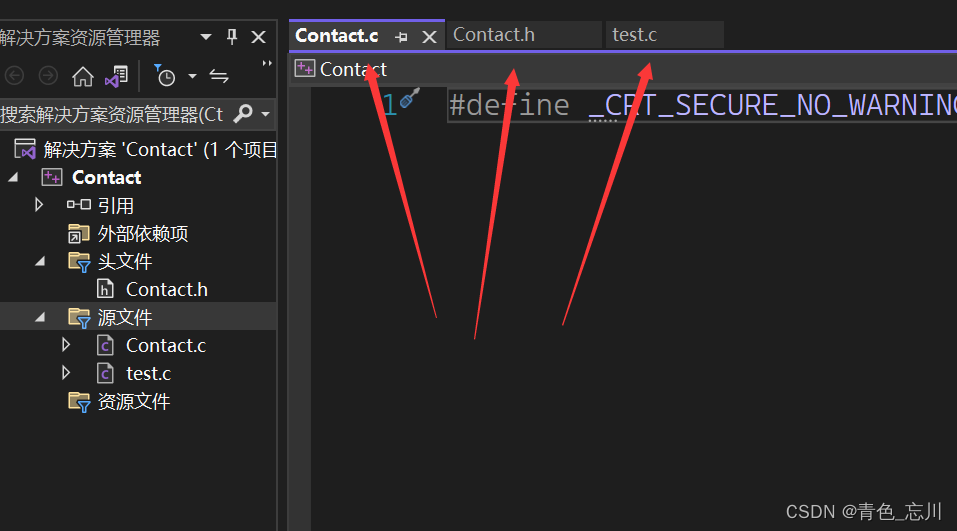Toggle the pin on the Contact.c tab
Screen dimensions: 957x531
pyautogui.click(x=401, y=38)
